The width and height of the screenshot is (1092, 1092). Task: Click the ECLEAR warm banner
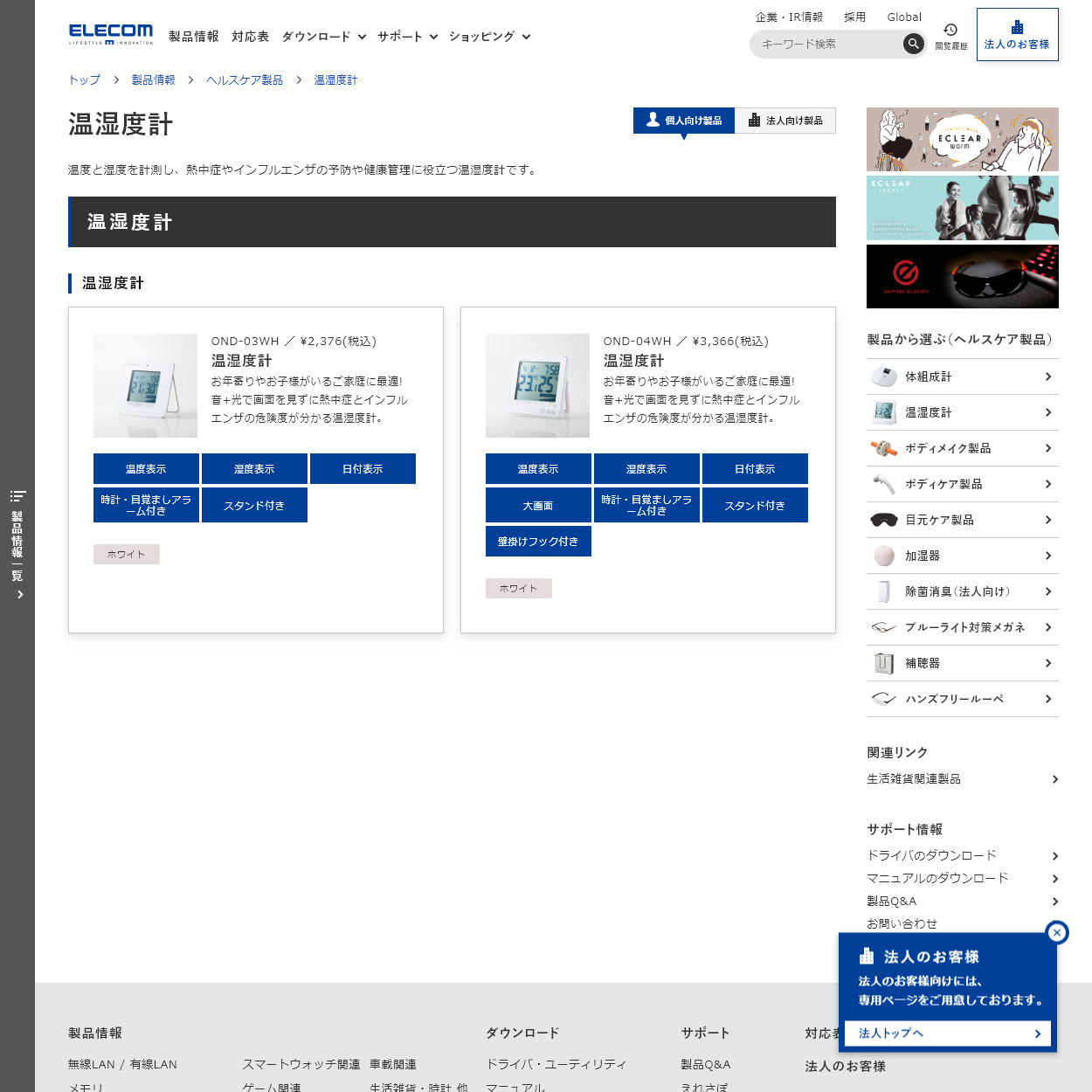[x=962, y=139]
